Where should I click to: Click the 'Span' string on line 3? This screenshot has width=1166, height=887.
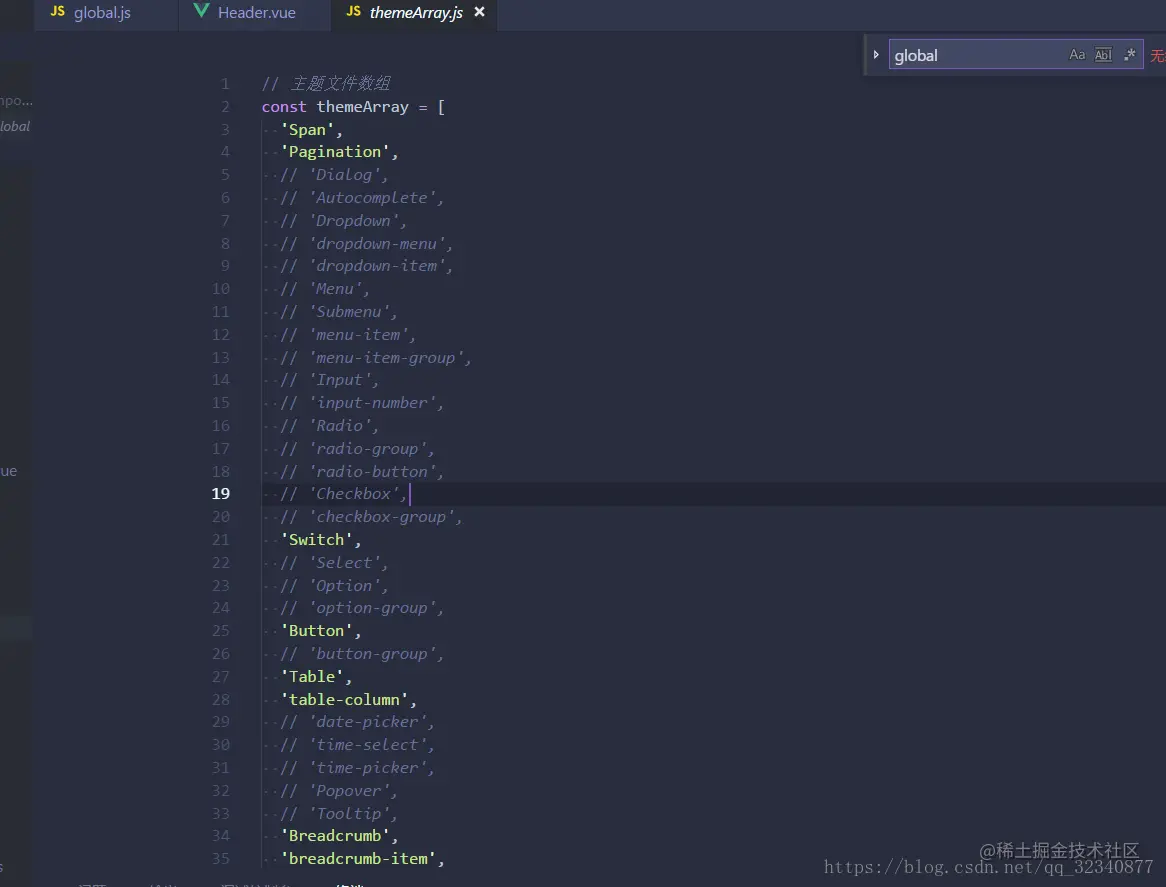click(307, 130)
